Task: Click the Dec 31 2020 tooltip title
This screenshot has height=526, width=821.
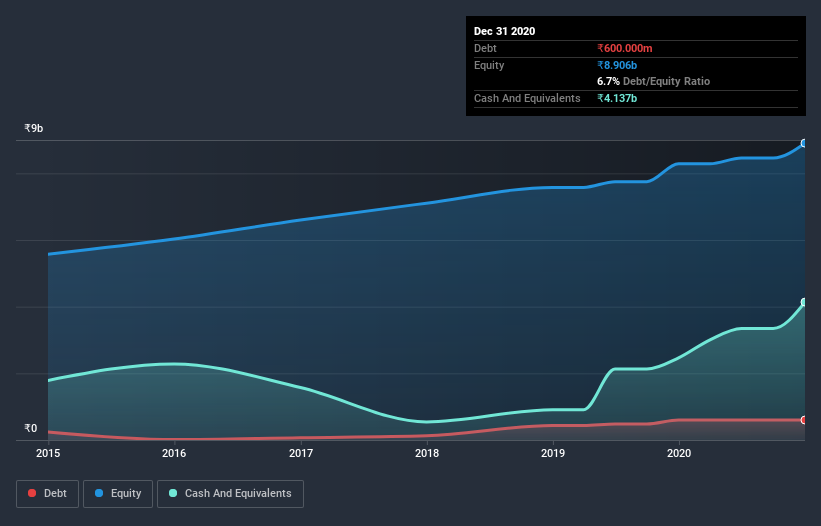Action: click(x=504, y=31)
